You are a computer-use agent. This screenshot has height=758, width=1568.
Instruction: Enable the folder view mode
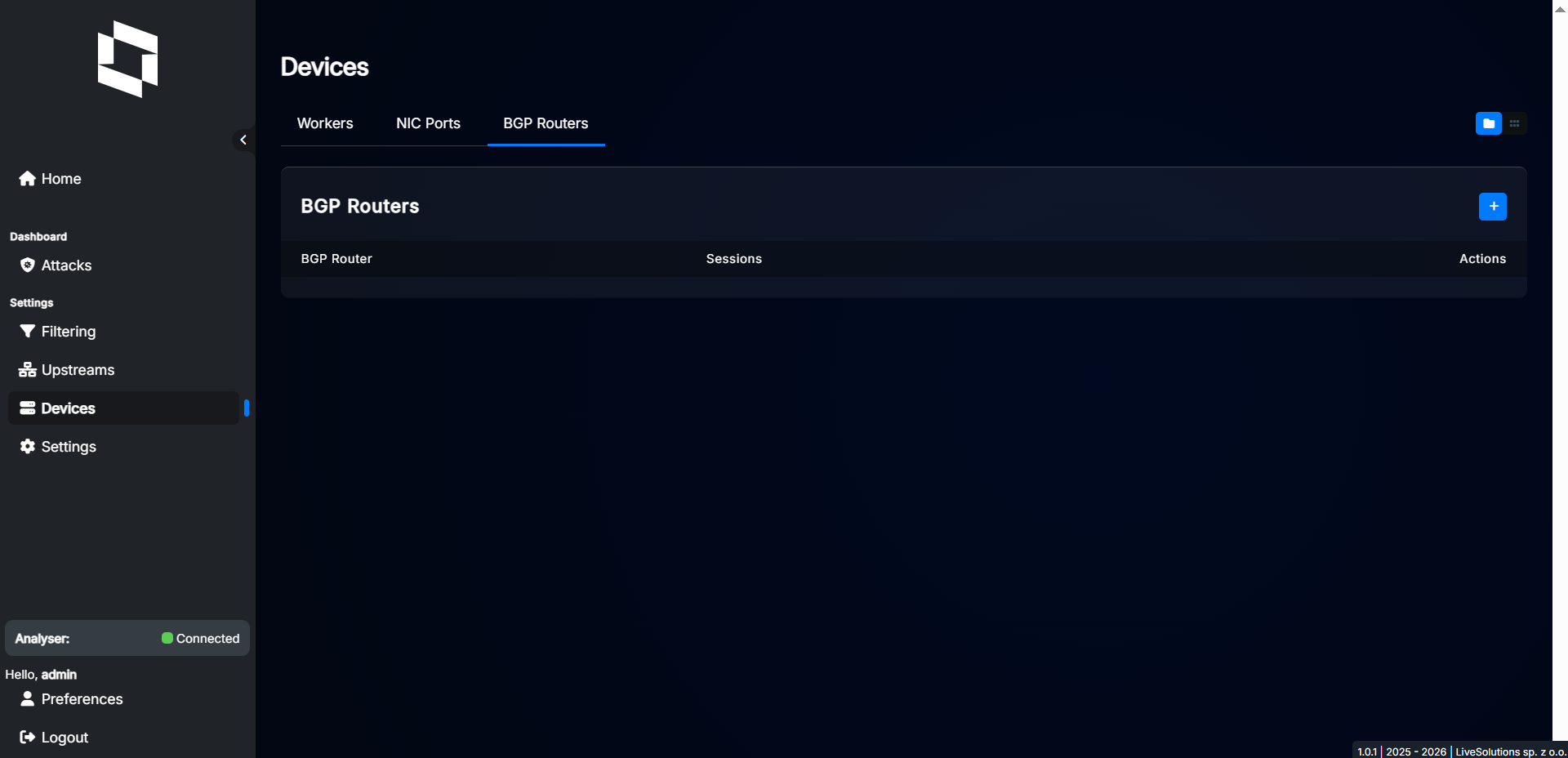[1488, 123]
